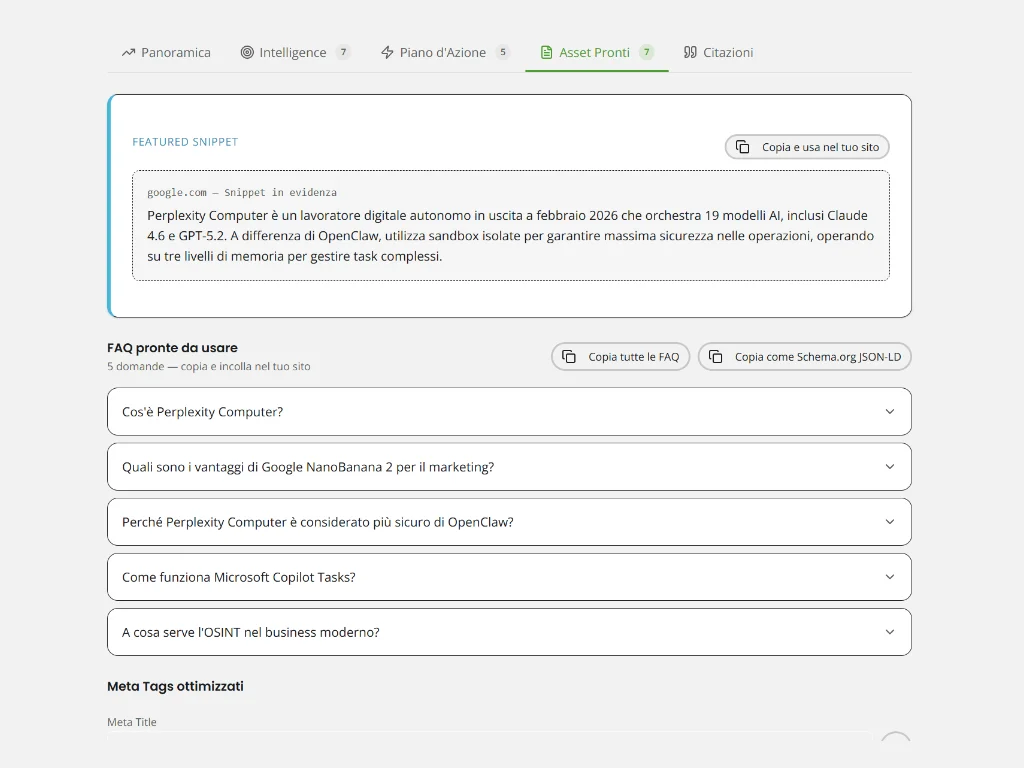Screen dimensions: 1024x768
Task: Click the snippet paragraph about Perplexity Computer
Action: click(x=510, y=236)
